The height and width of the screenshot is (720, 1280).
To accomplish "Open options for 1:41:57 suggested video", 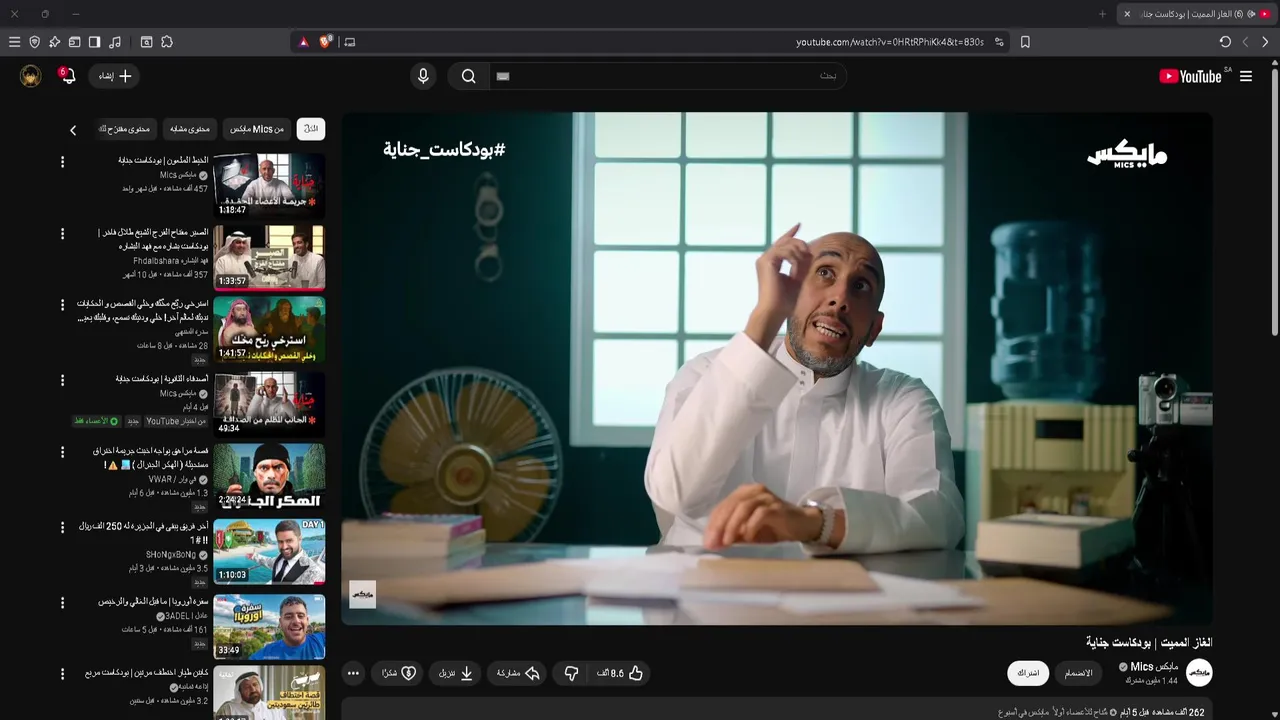I will [x=62, y=305].
